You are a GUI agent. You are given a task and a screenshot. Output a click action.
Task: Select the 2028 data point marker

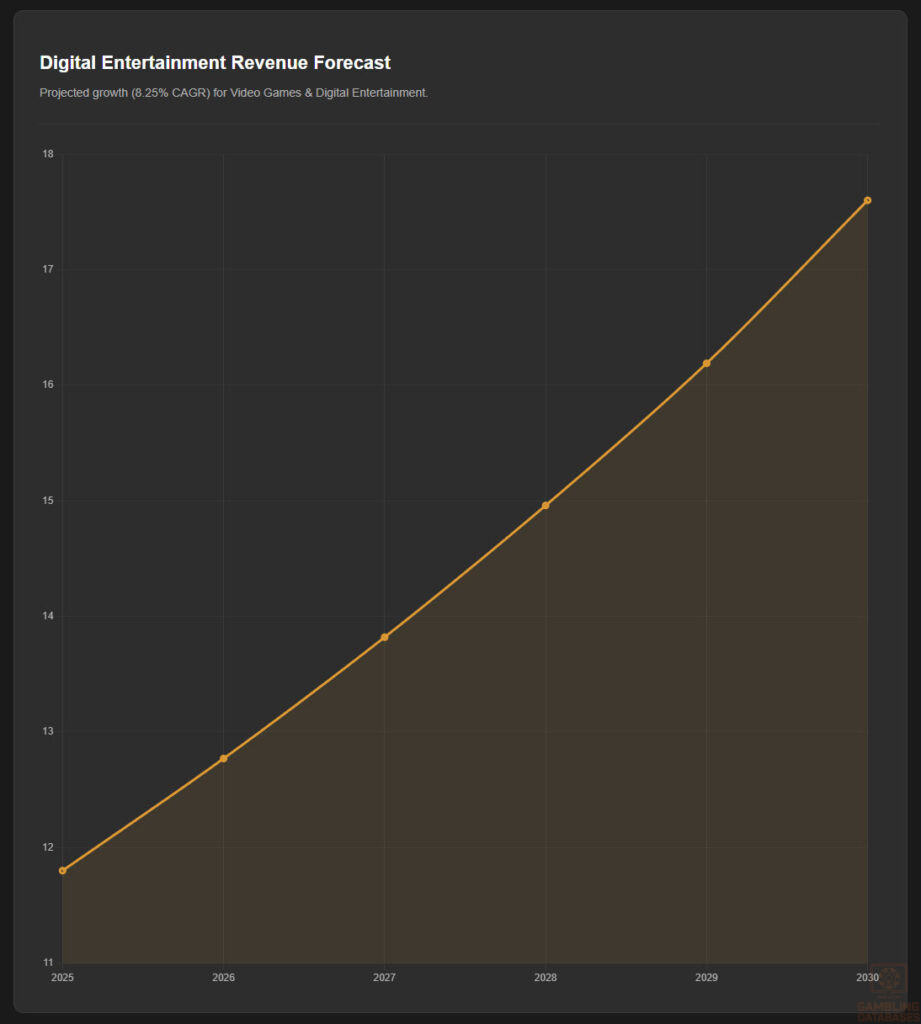(545, 505)
